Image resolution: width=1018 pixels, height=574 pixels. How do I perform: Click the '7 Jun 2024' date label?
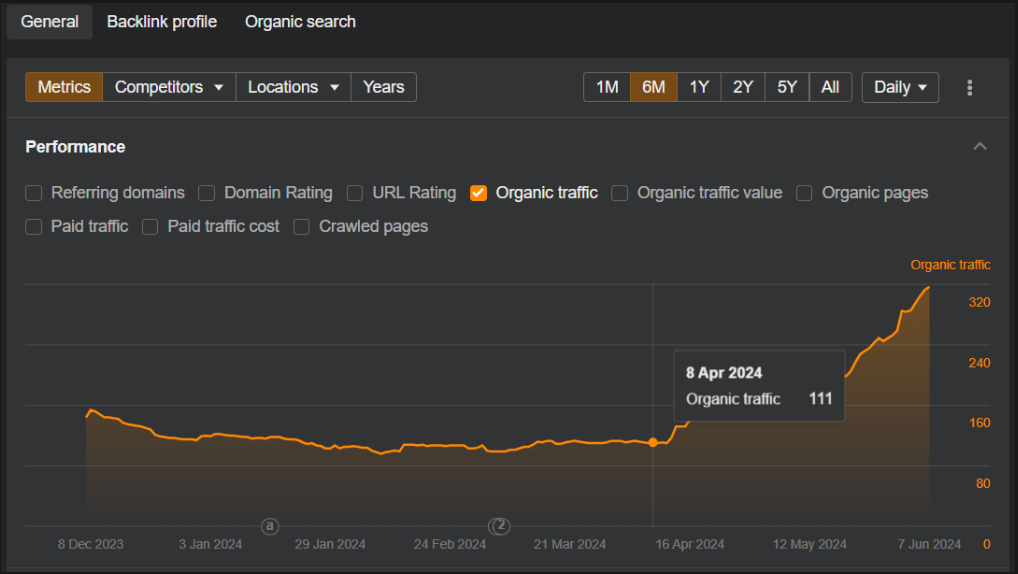pyautogui.click(x=929, y=544)
